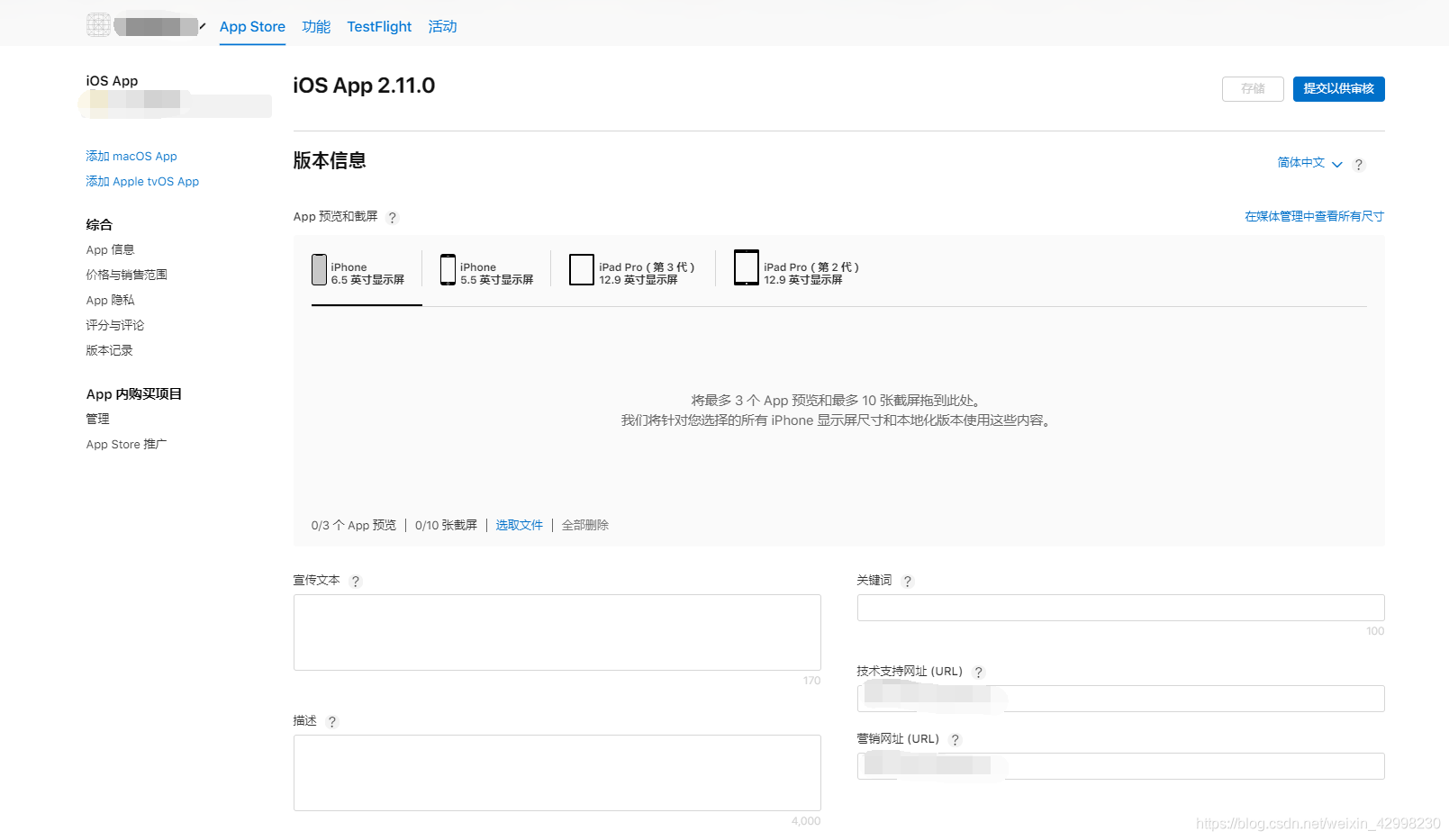Click the iPad Pro 3rd gen device icon
1449x840 pixels.
582,269
